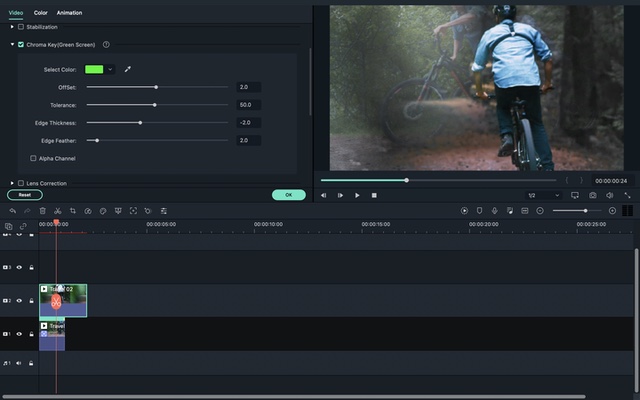
Task: Enter fullscreen preview mode
Action: click(627, 196)
